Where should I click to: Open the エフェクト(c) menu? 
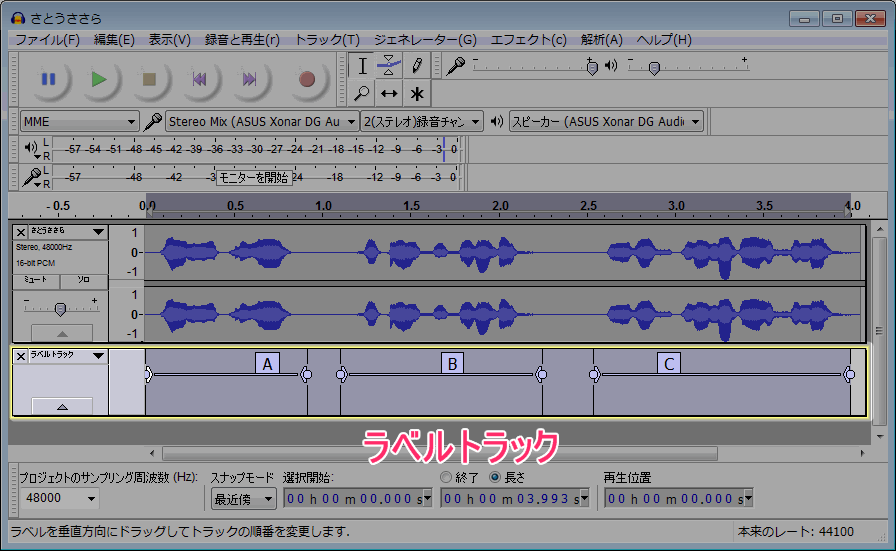click(x=528, y=39)
